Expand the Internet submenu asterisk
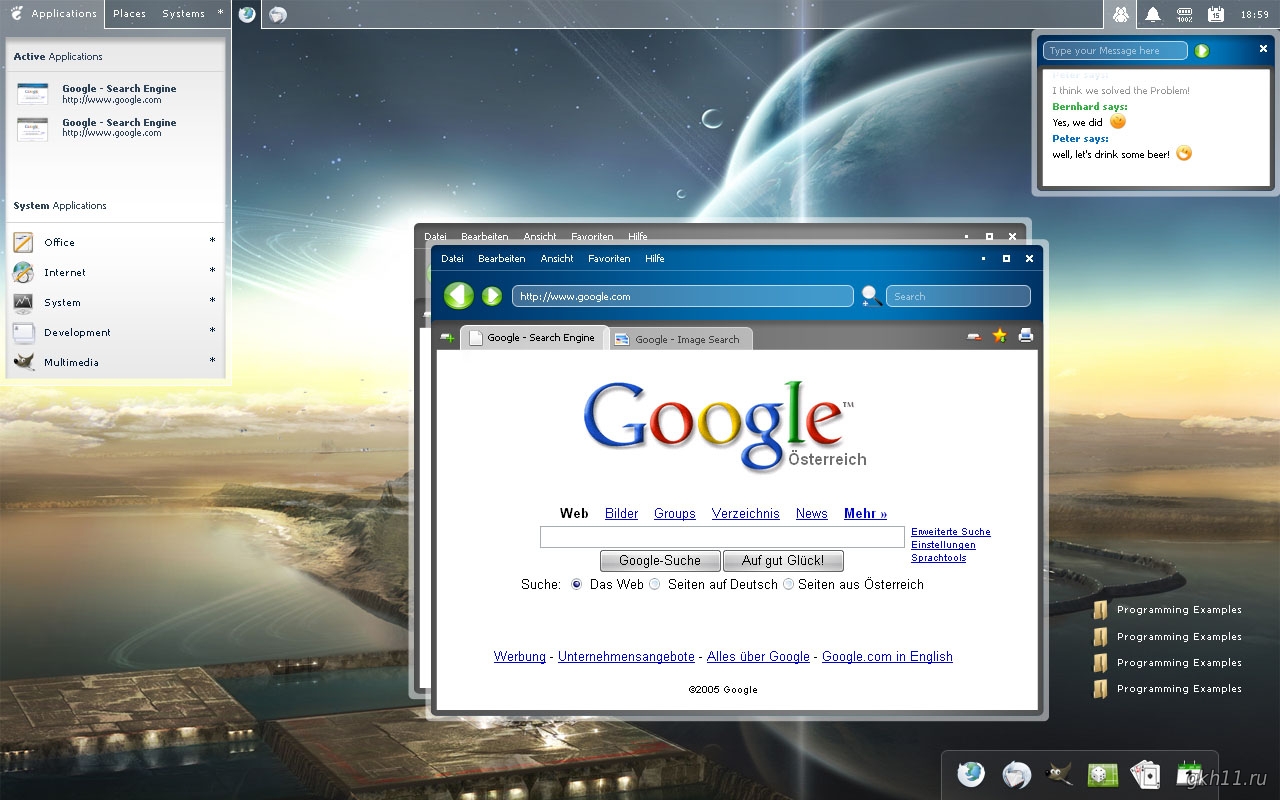 pyautogui.click(x=212, y=272)
